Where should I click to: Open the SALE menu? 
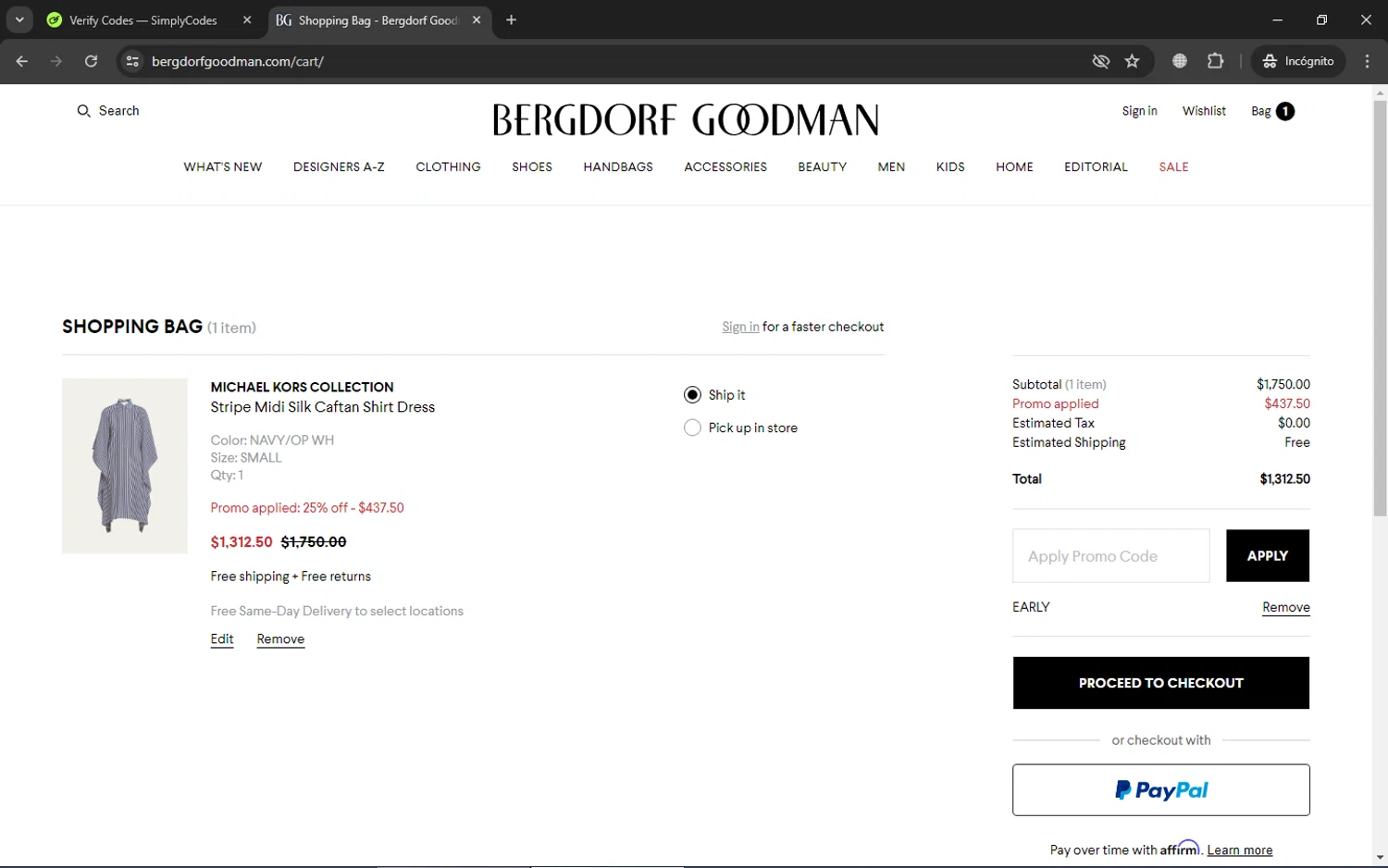[x=1173, y=167]
